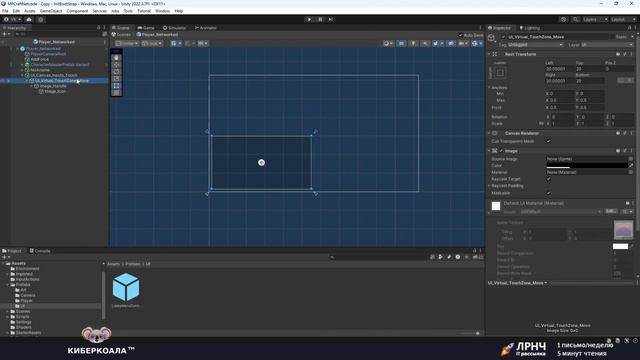Click the Pause button in the top toolbar

pos(320,19)
